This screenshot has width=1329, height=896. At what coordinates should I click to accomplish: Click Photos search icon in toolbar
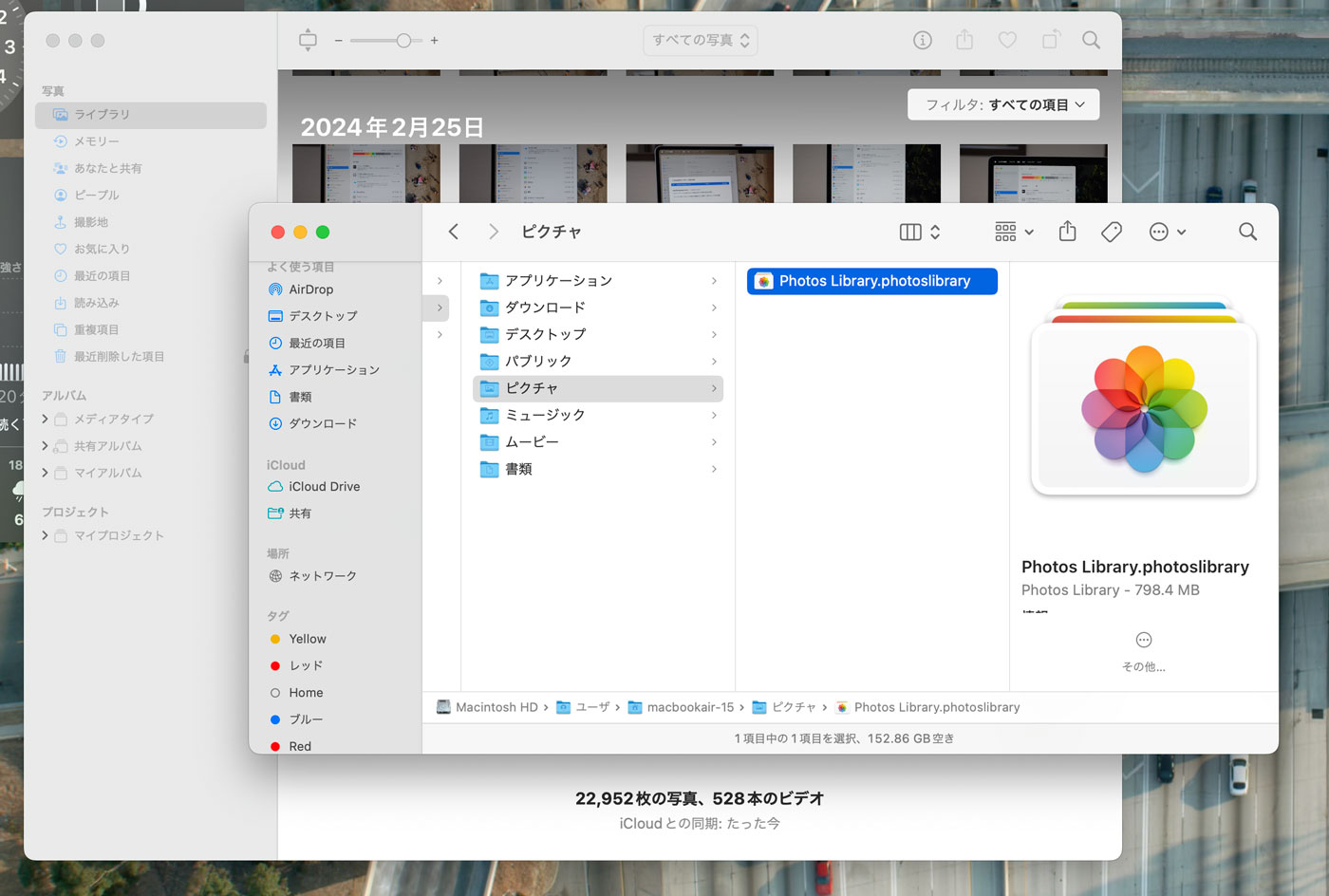click(1092, 40)
